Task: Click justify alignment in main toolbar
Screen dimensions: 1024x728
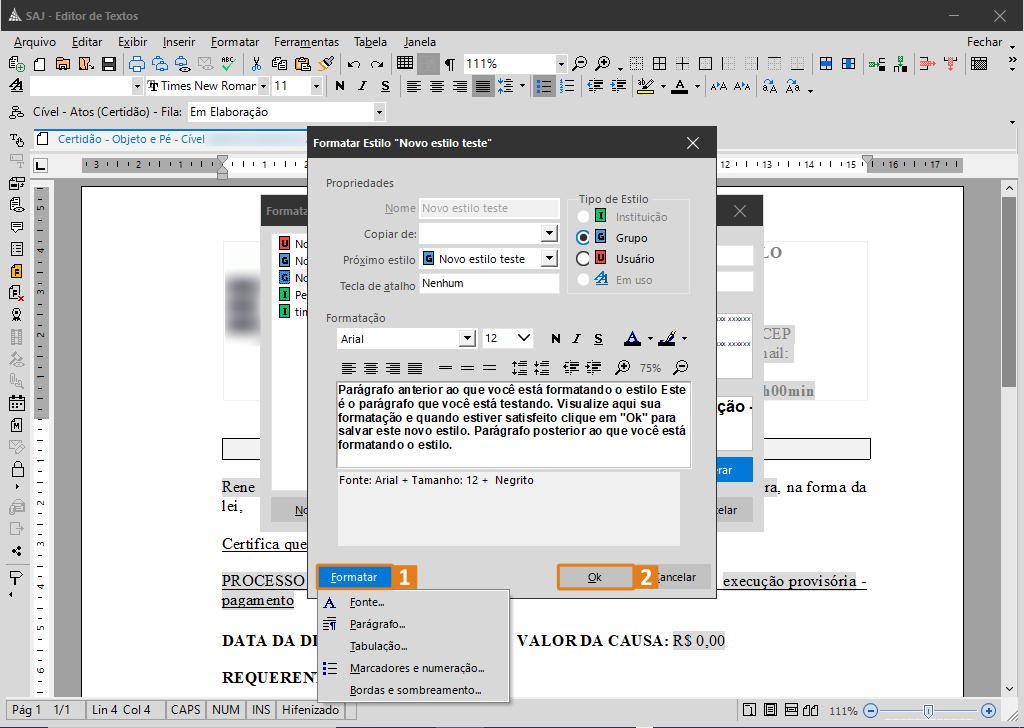Action: (x=483, y=86)
